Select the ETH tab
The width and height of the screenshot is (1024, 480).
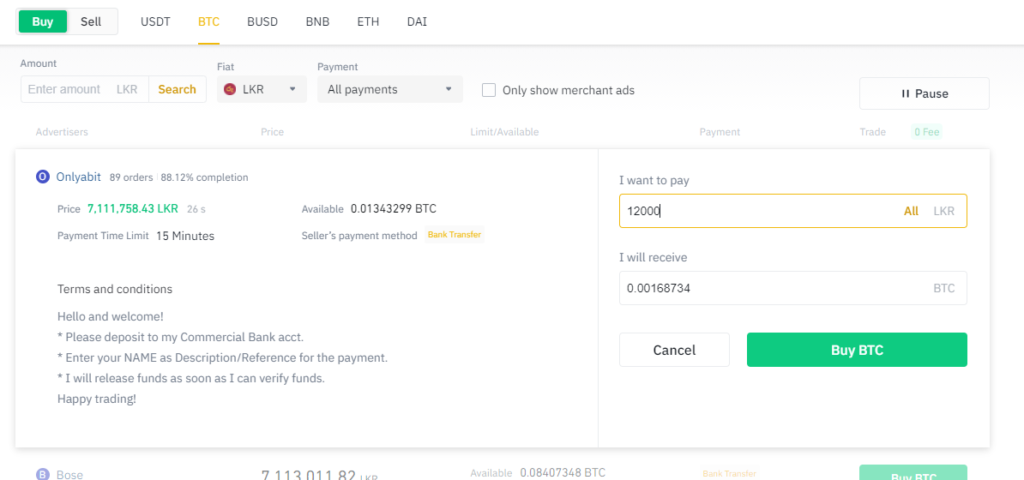tap(368, 22)
